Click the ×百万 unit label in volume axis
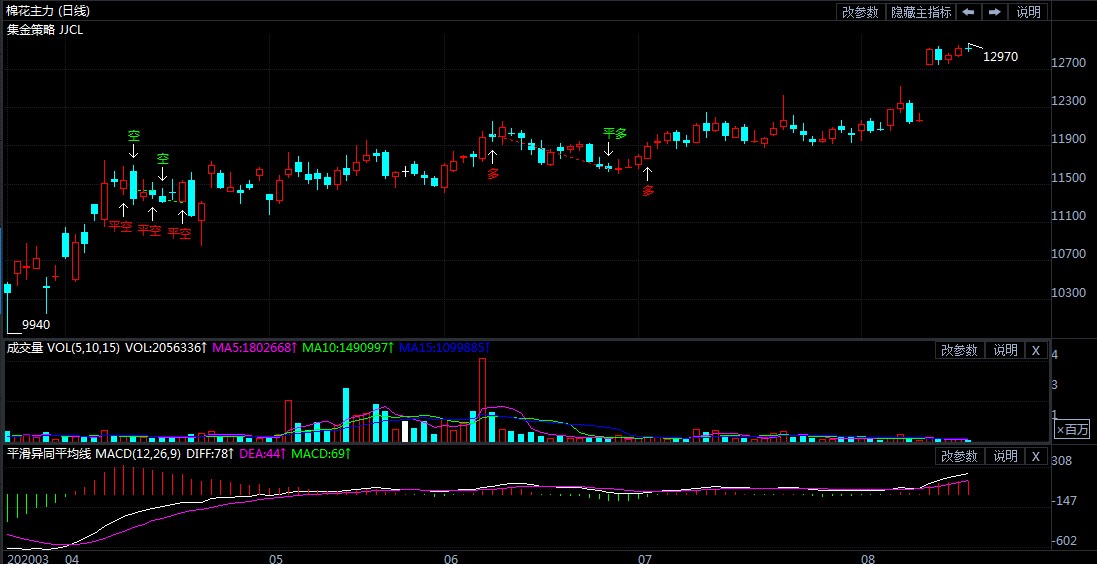 (1073, 430)
